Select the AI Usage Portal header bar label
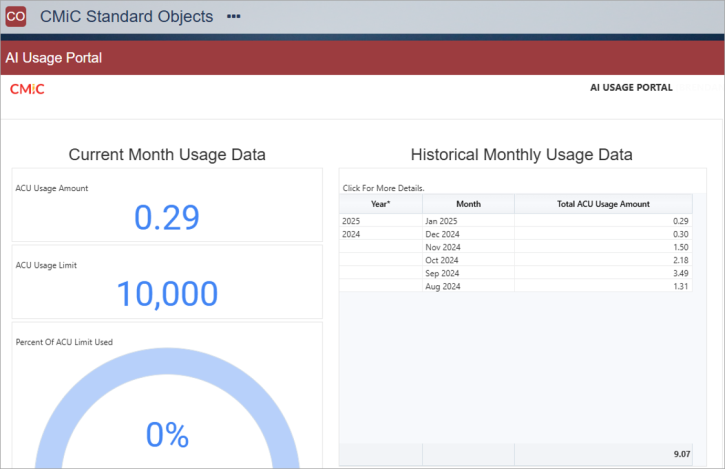 54,58
